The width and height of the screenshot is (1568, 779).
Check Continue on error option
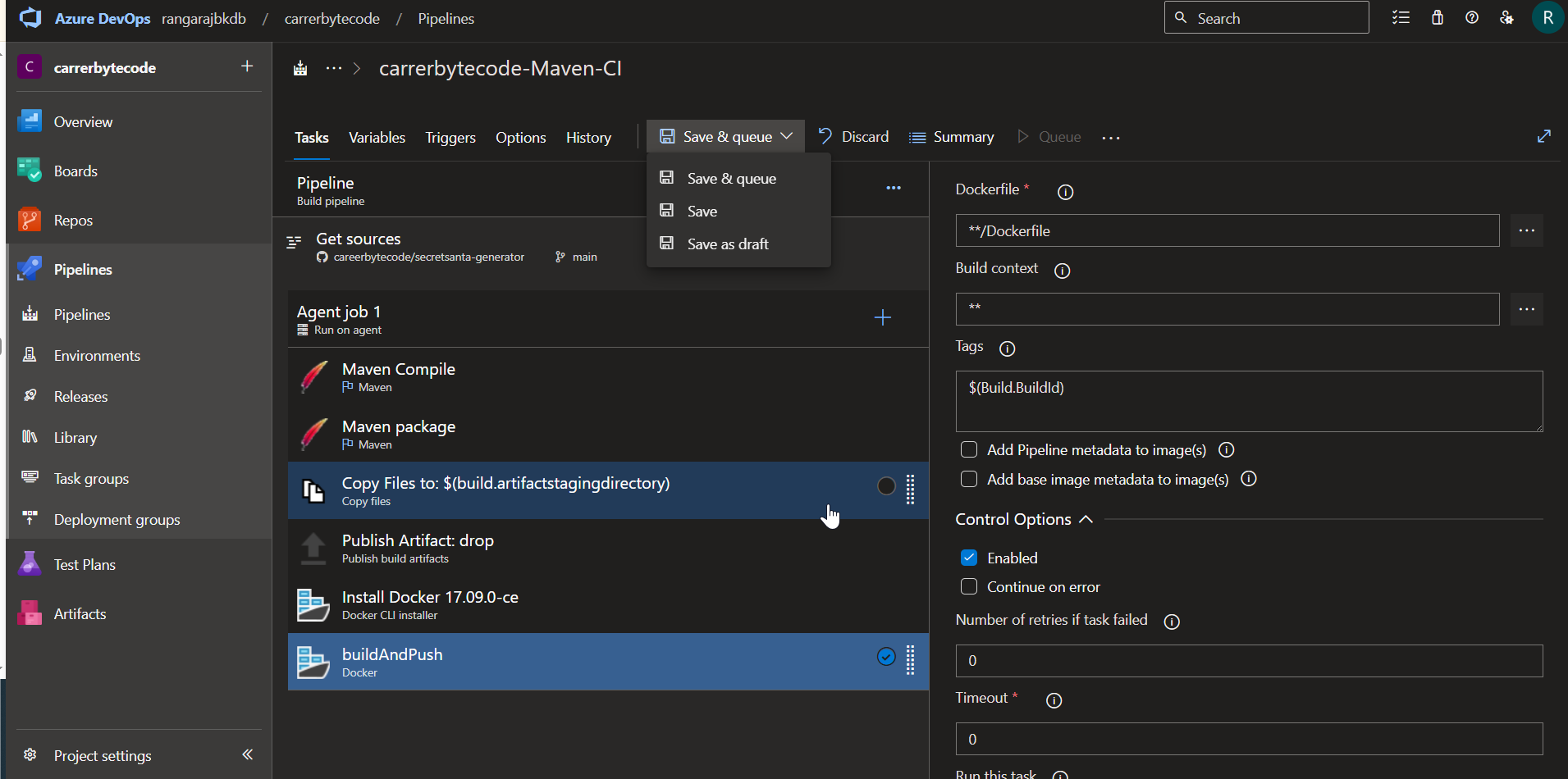point(969,586)
